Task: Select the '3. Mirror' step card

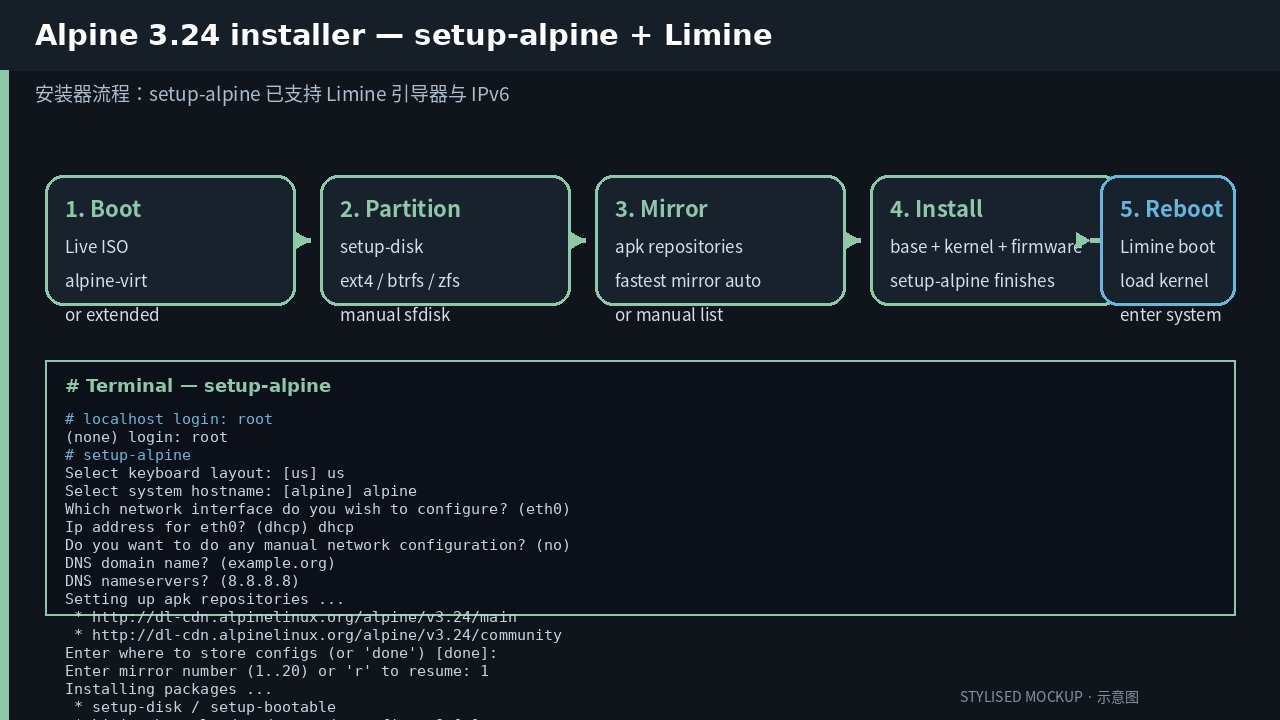Action: pos(720,241)
